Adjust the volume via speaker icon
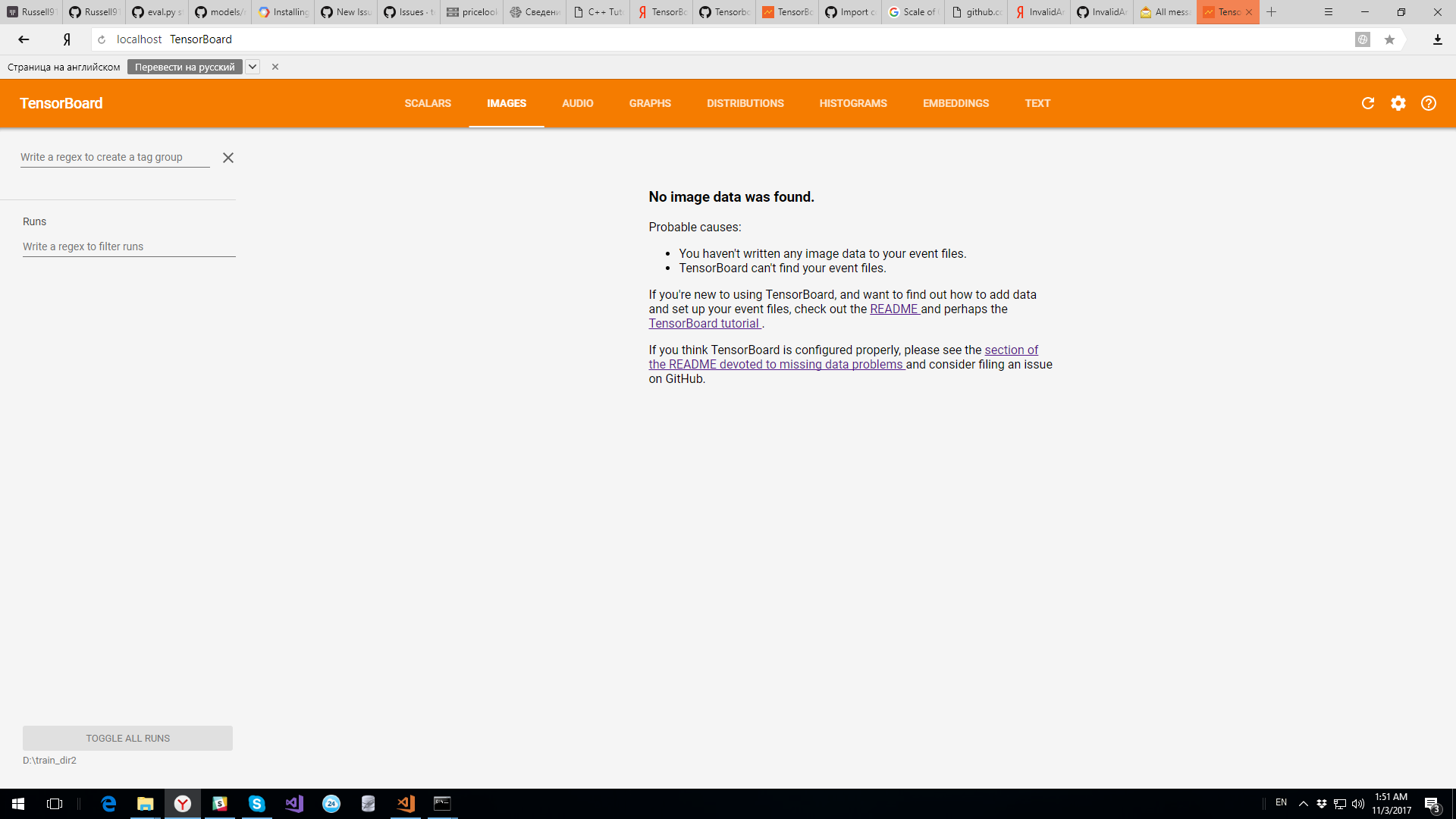This screenshot has width=1456, height=819. tap(1357, 804)
